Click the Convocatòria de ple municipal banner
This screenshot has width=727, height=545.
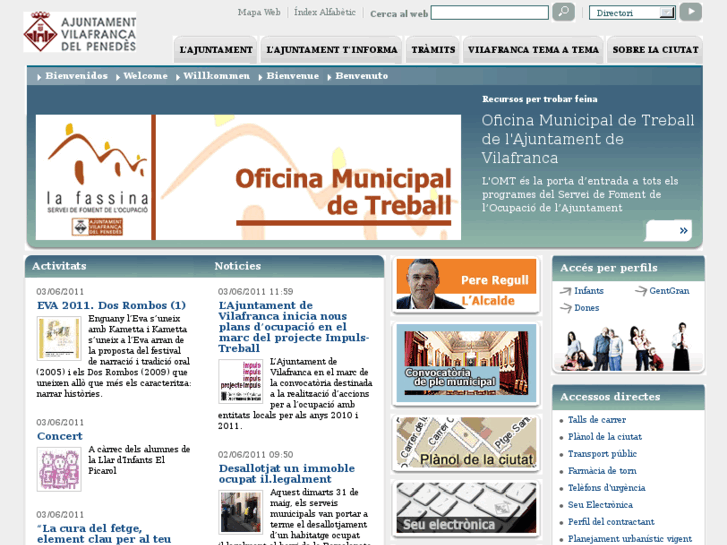coord(466,363)
